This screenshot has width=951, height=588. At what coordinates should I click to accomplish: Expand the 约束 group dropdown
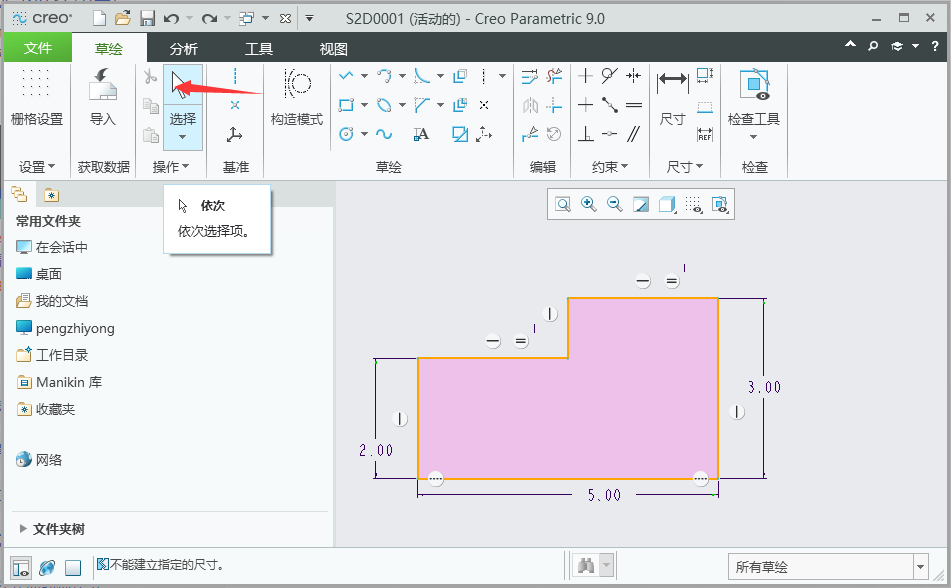coord(610,166)
